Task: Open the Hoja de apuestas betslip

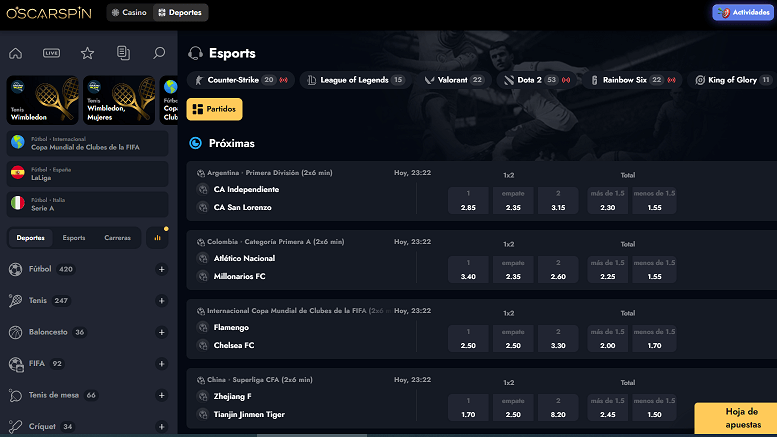Action: click(735, 419)
